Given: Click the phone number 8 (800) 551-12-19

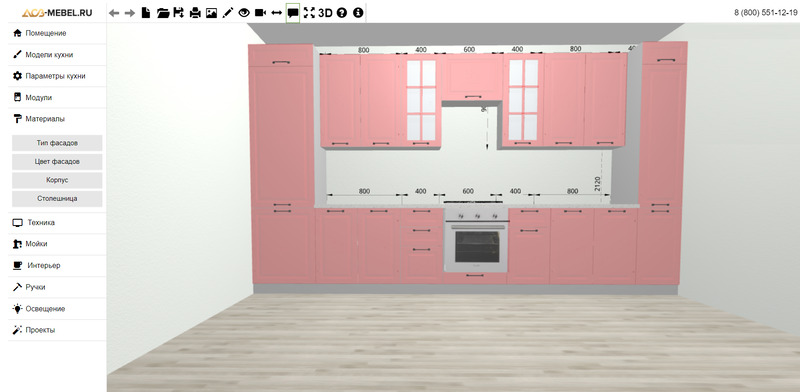Looking at the screenshot, I should coord(765,13).
